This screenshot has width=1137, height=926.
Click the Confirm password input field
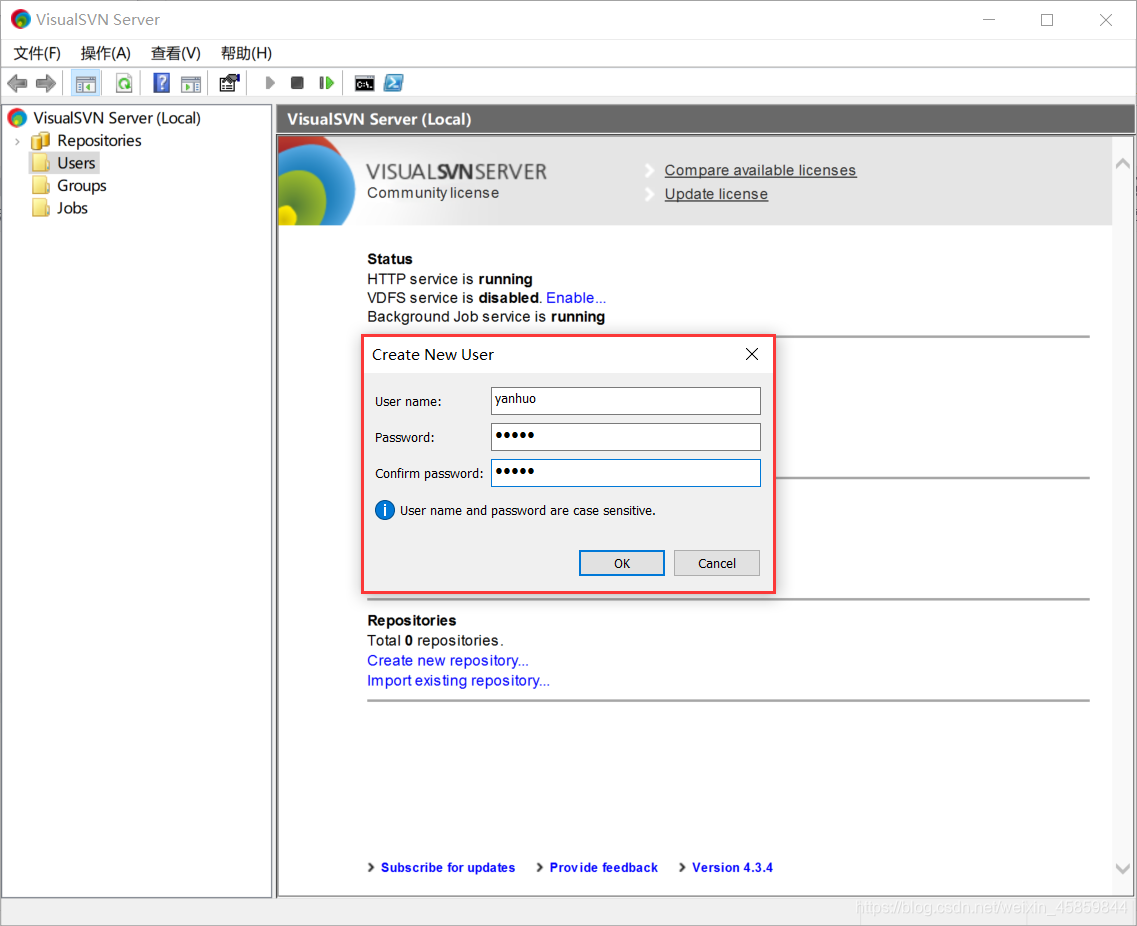tap(626, 473)
